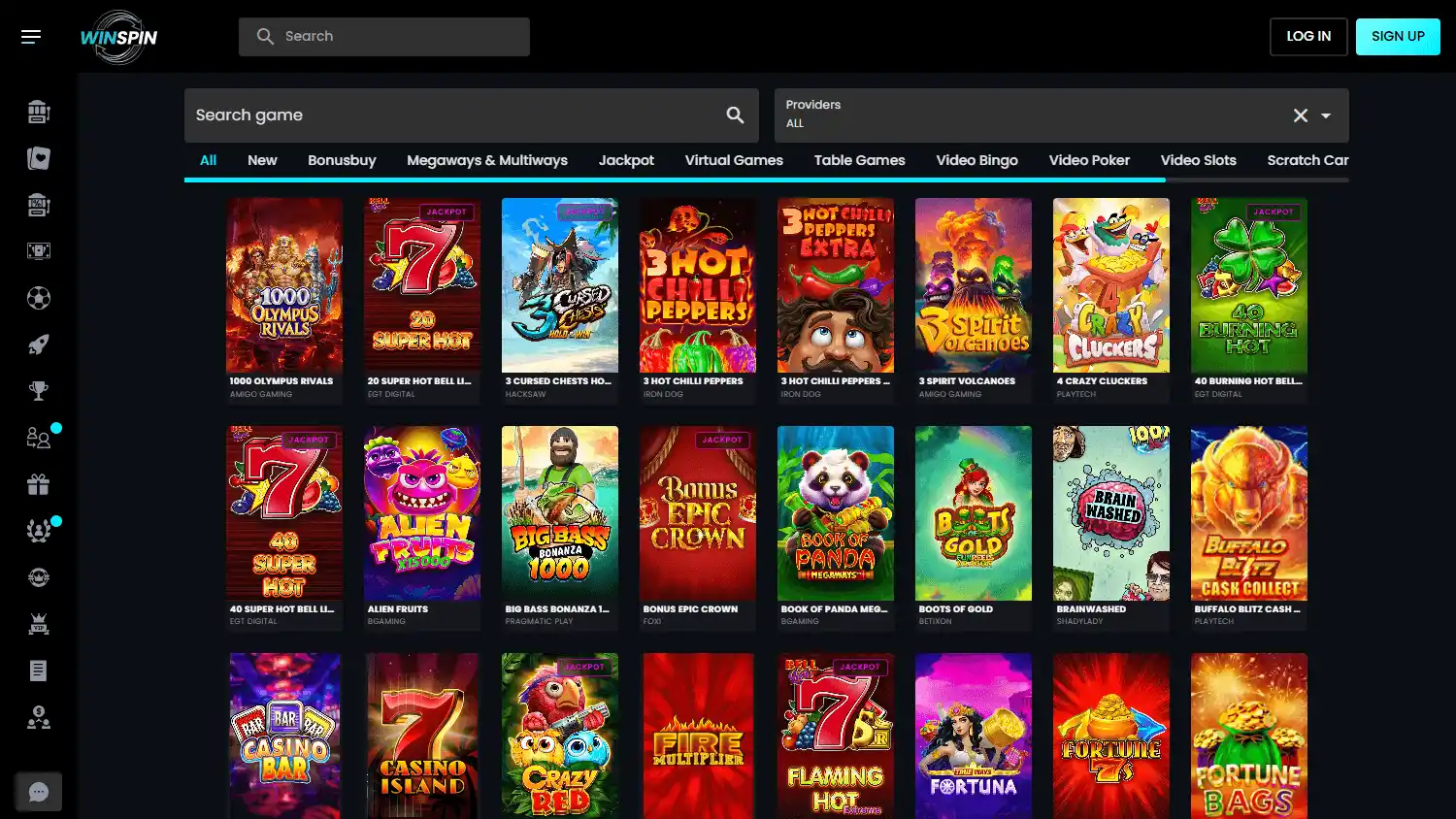
Task: Open Buffalo Blitz Cash Collect game
Action: tap(1249, 513)
